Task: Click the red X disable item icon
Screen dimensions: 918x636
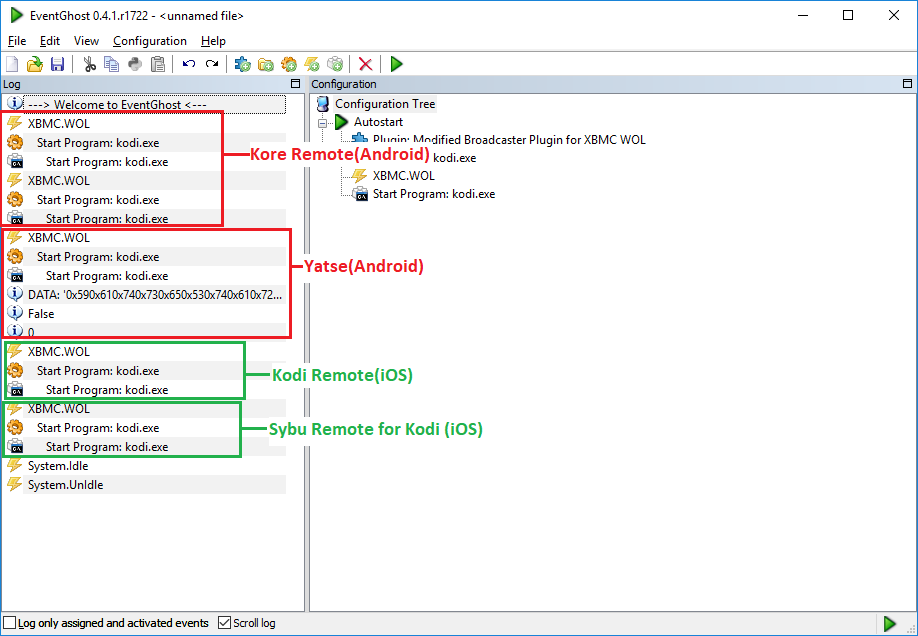Action: (x=365, y=64)
